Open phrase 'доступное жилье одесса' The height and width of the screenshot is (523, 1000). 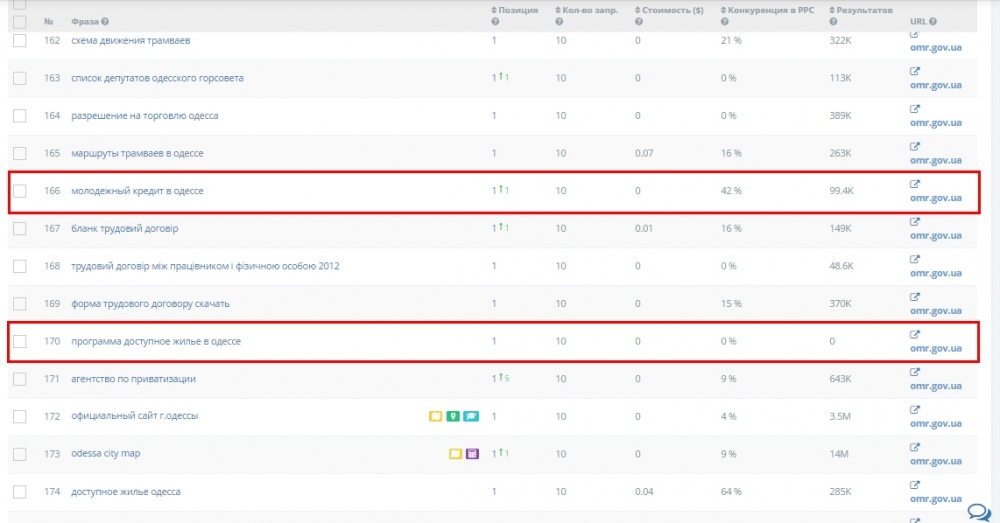point(125,492)
